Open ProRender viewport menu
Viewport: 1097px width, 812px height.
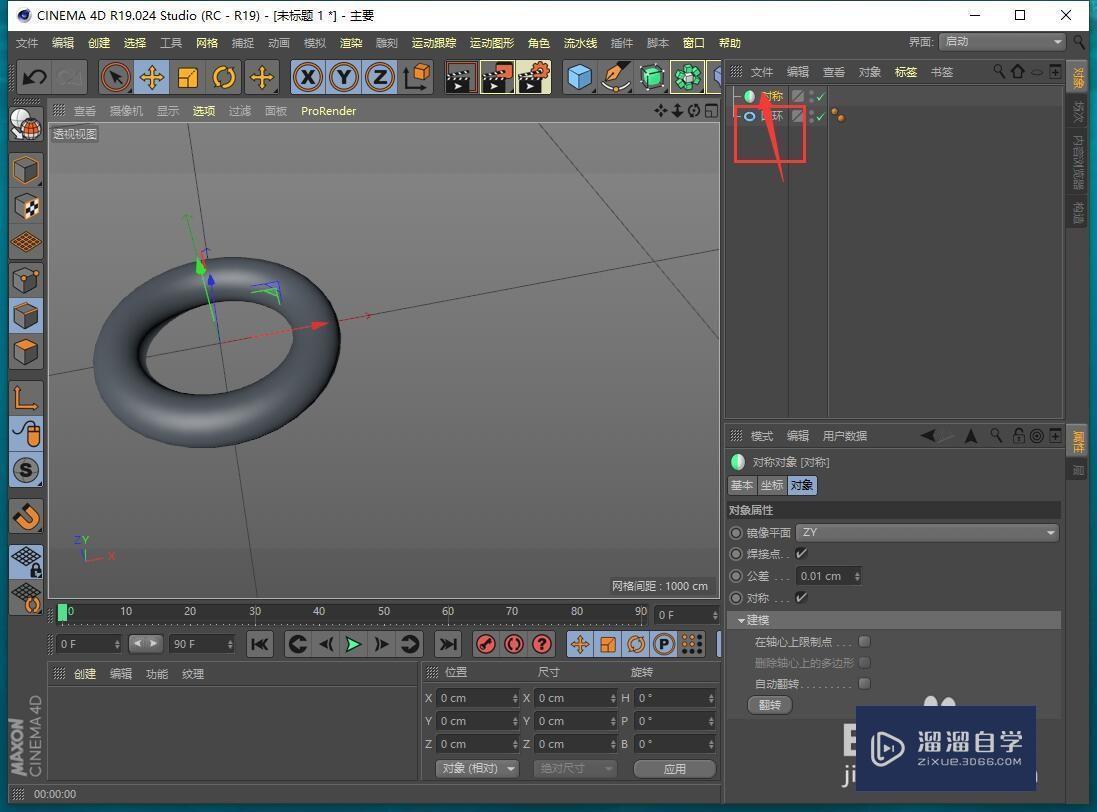point(328,111)
